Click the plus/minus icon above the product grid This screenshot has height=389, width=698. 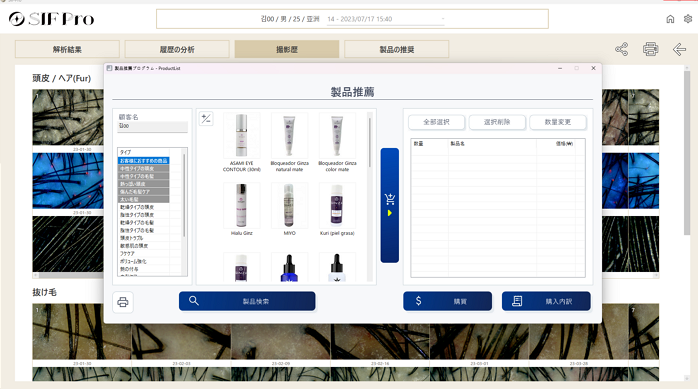tap(206, 118)
